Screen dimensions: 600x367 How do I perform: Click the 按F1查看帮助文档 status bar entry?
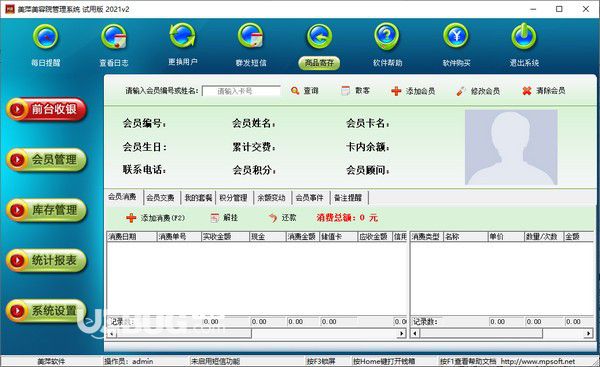468,361
